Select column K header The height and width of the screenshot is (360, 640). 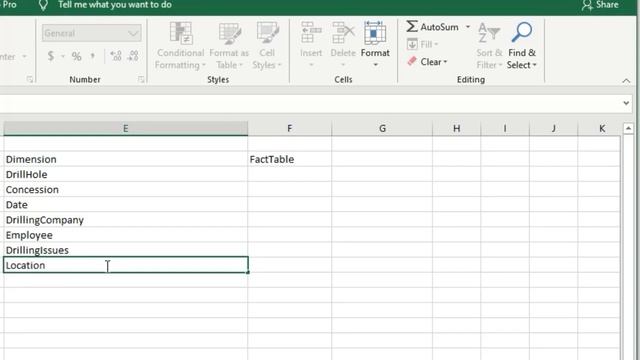[600, 129]
